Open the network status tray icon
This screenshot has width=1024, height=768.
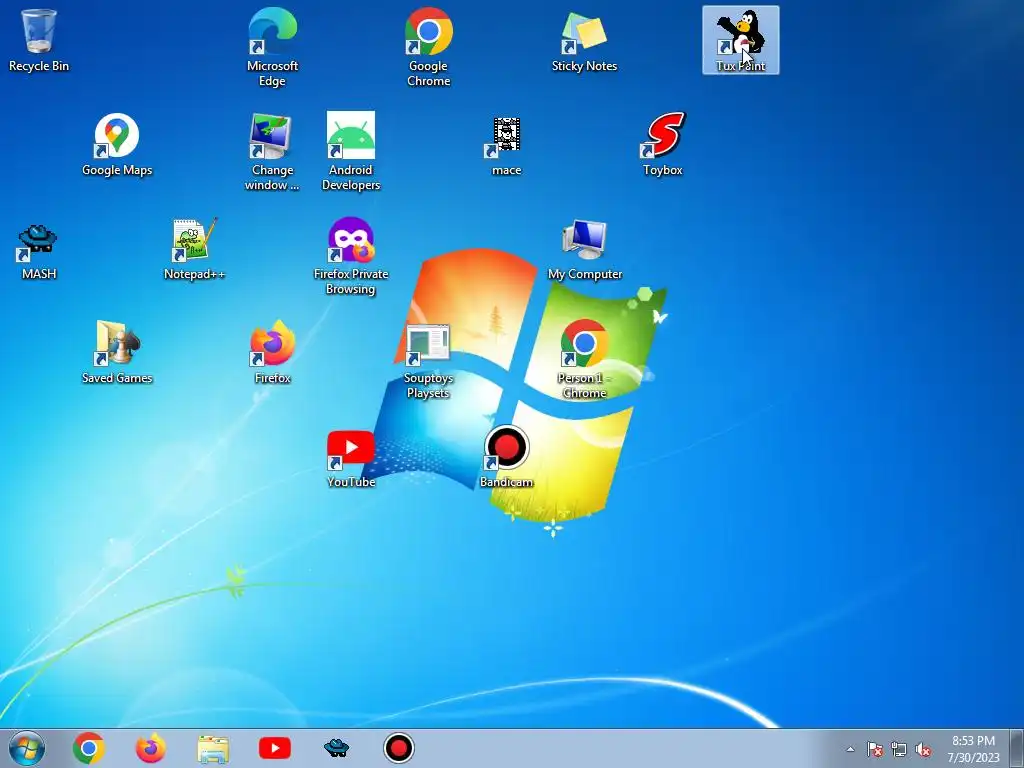point(899,749)
